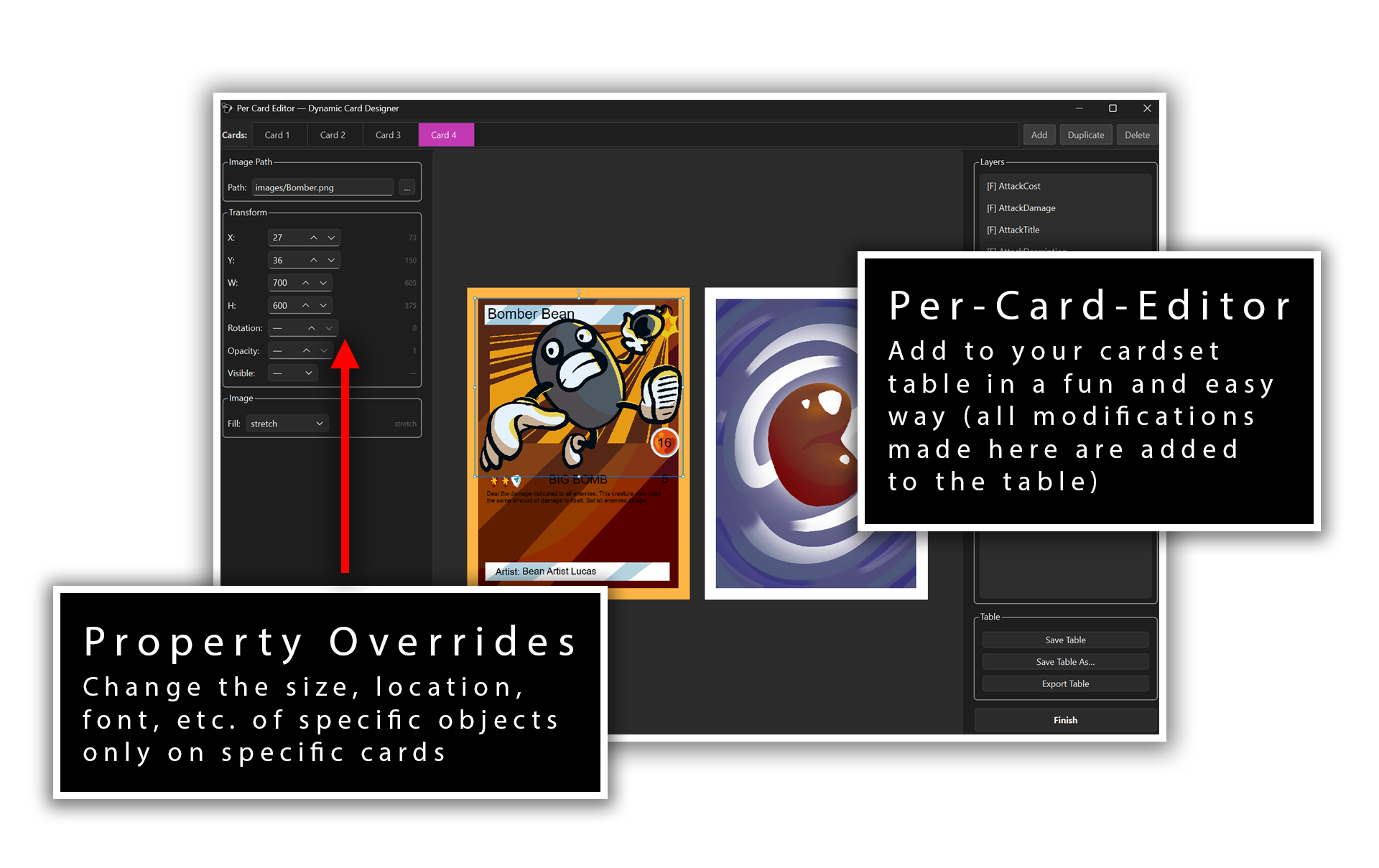
Task: Increase the Opacity value
Action: pos(307,350)
